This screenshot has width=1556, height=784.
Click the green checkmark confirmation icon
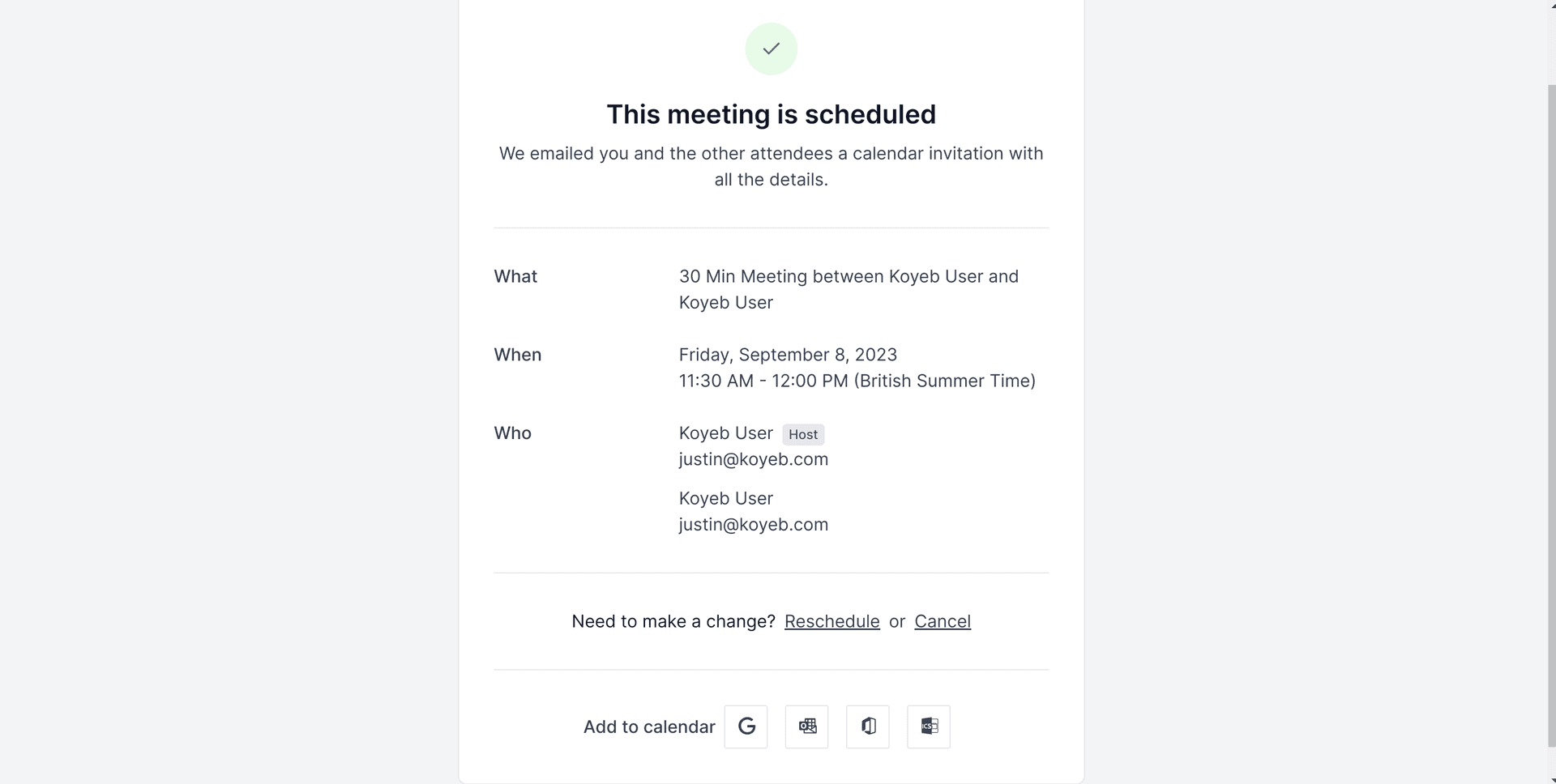coord(771,49)
